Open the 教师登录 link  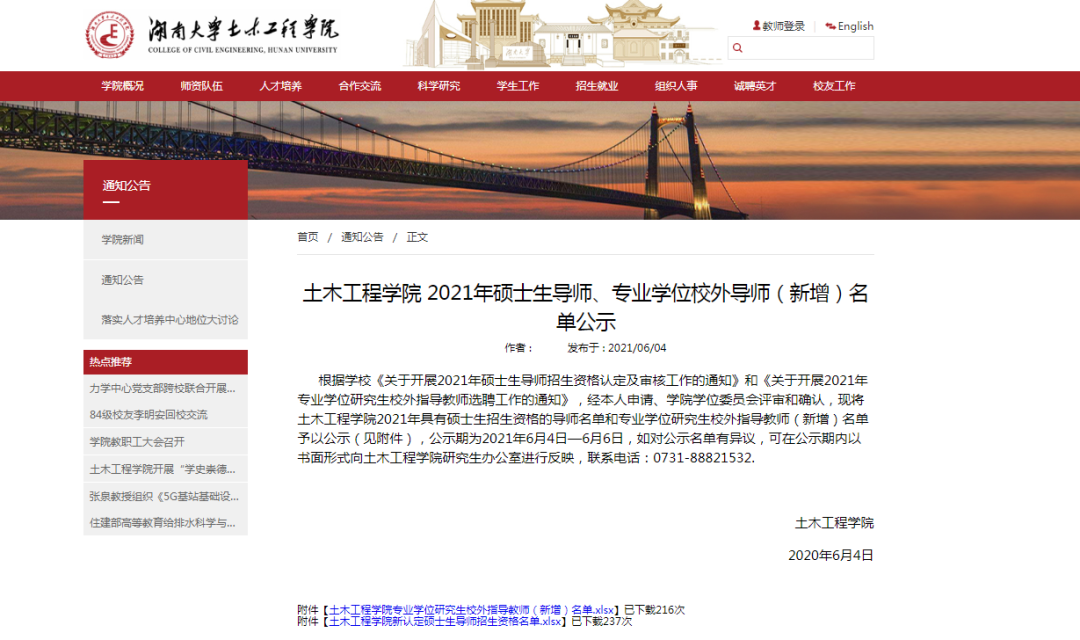(x=783, y=26)
